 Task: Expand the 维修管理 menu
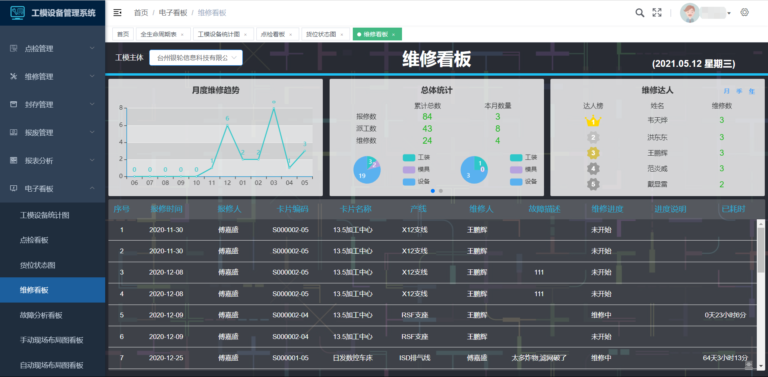[92, 76]
